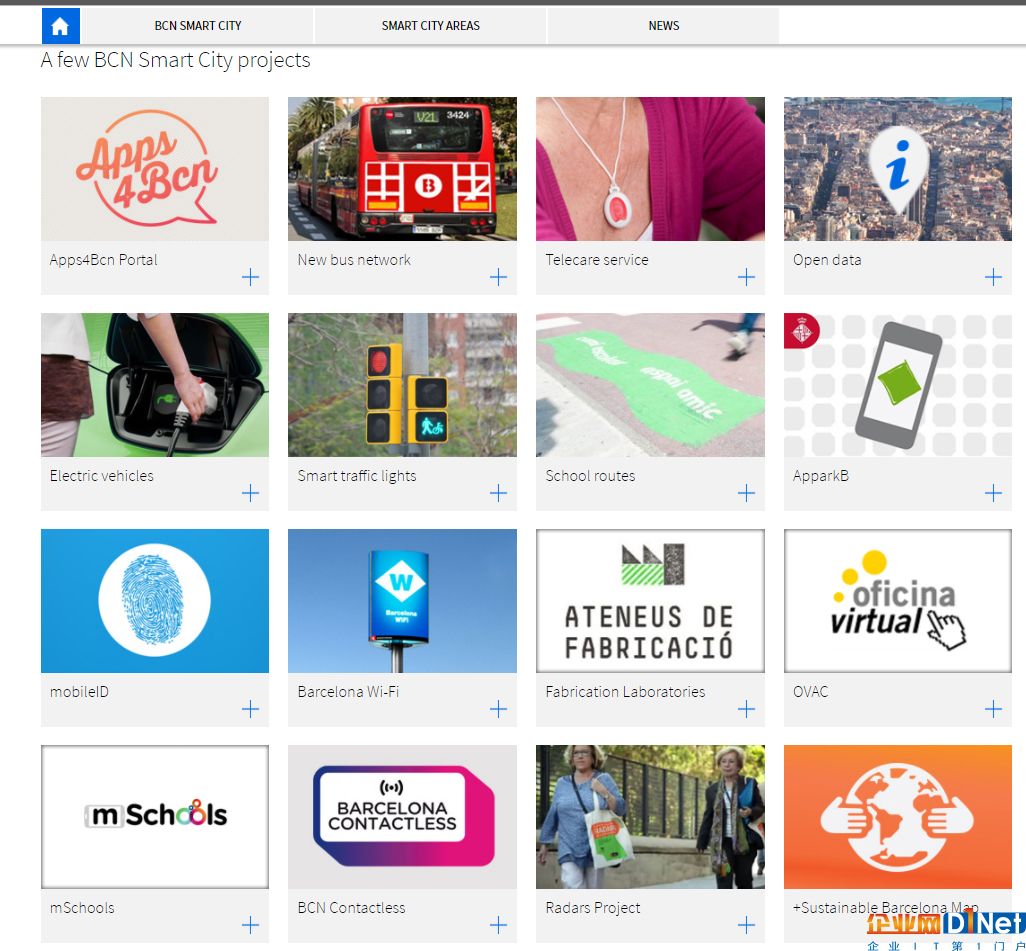Open the SMART CITY AREAS menu
This screenshot has width=1026, height=951.
coord(431,26)
